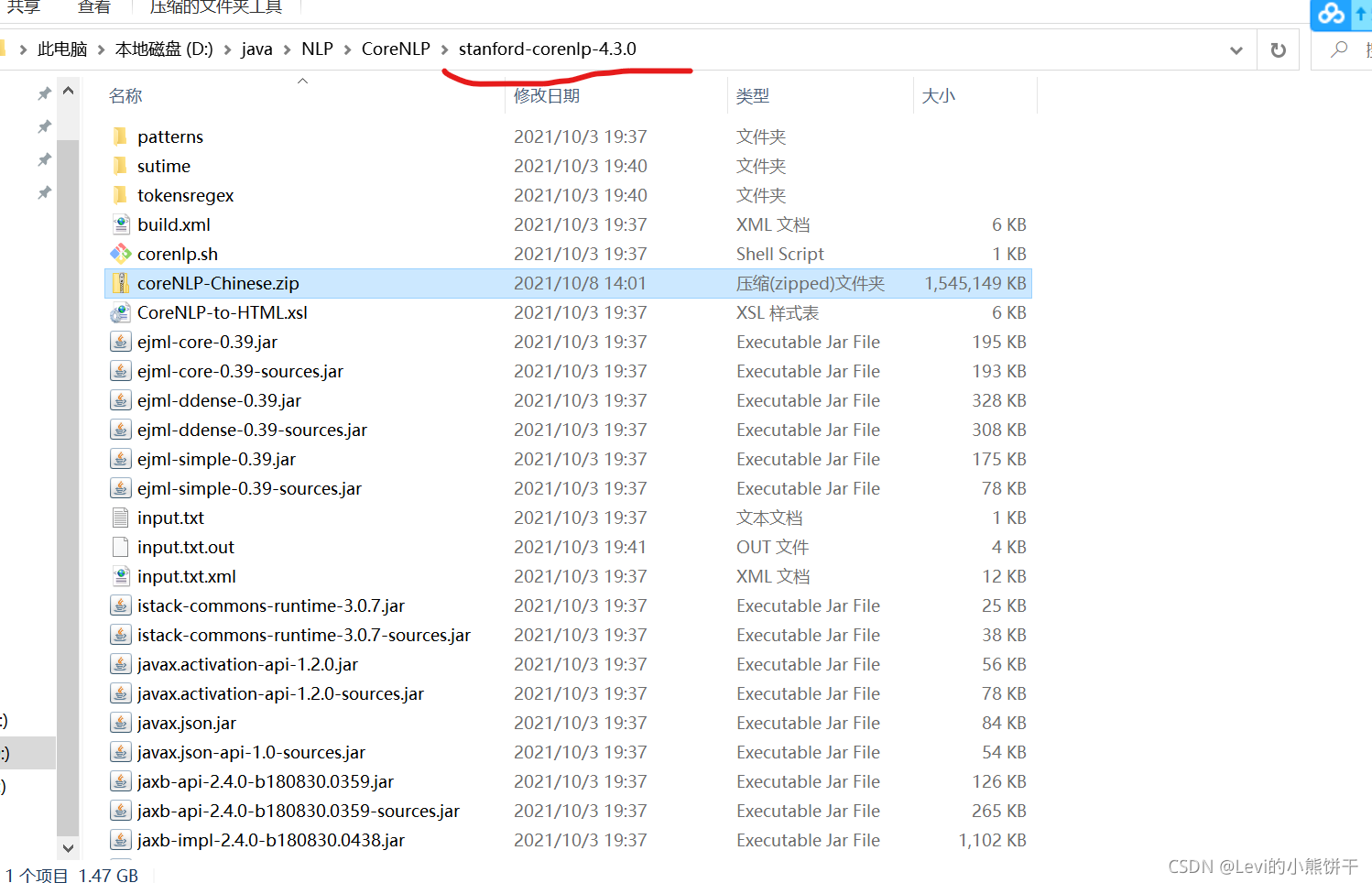Click the XSL 样式表 type cell
This screenshot has height=883, width=1372.
click(778, 312)
